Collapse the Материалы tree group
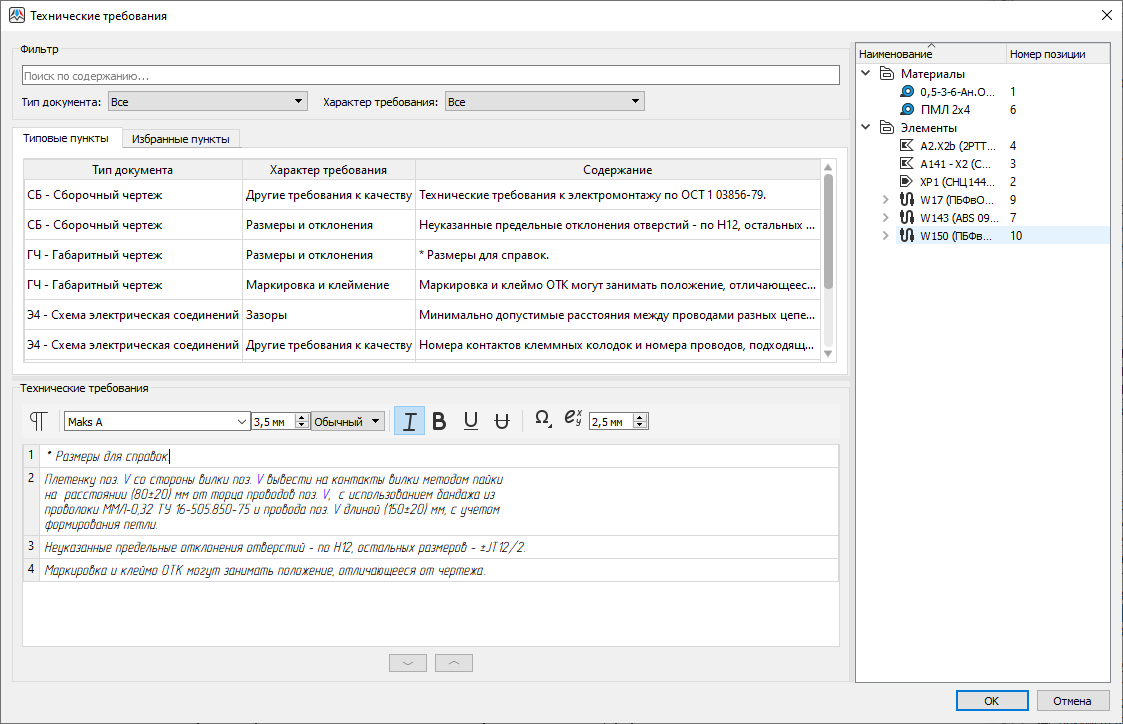The image size is (1123, 724). coord(865,74)
